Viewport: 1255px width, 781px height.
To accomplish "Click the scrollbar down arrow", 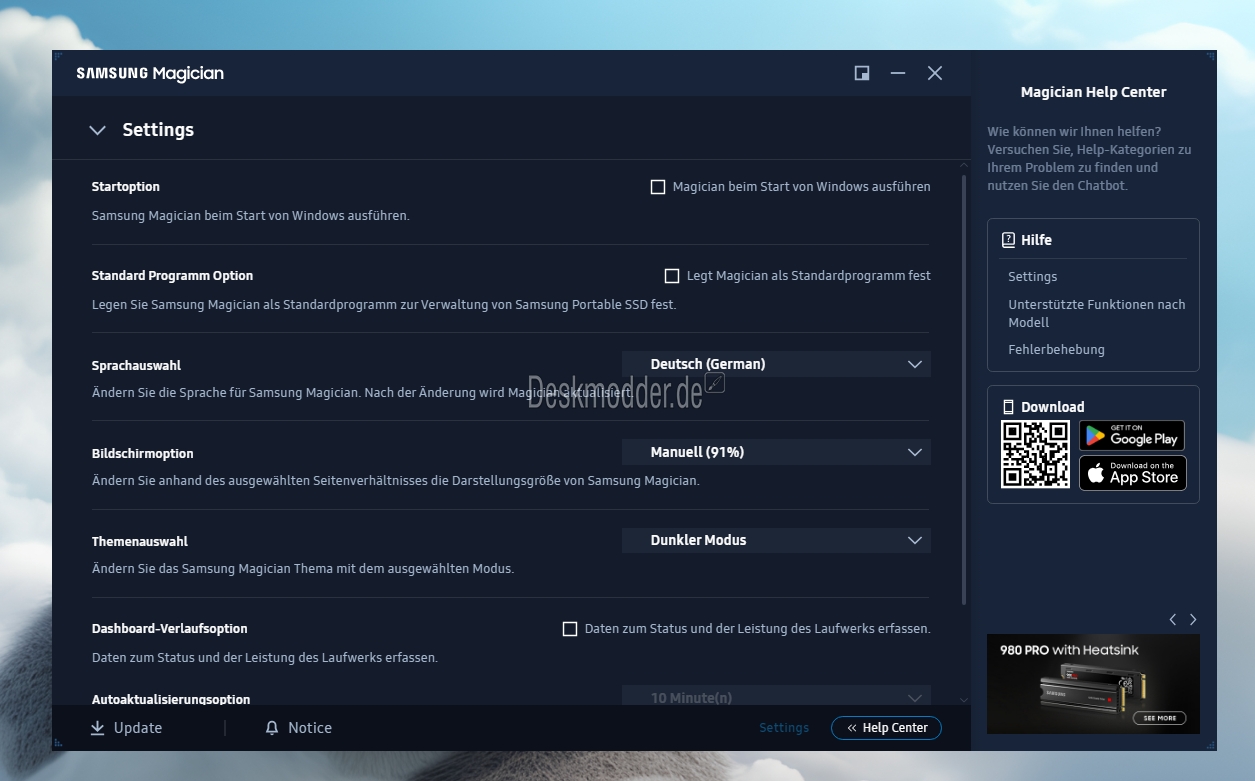I will click(964, 699).
